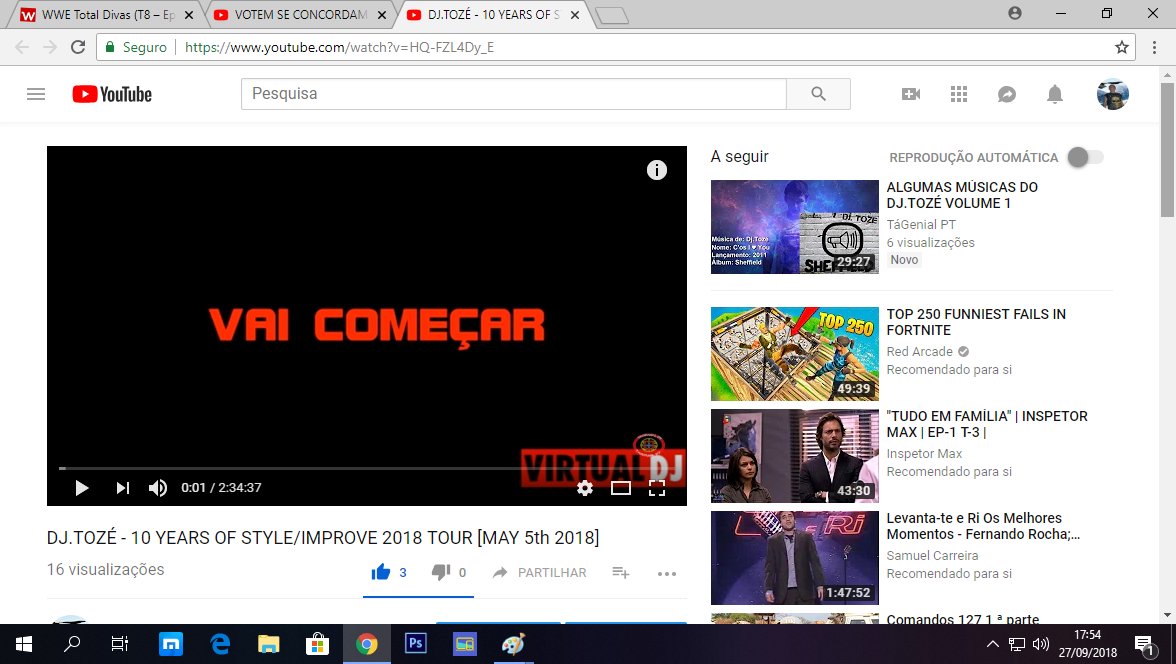Open more actions ellipsis under video

click(667, 573)
